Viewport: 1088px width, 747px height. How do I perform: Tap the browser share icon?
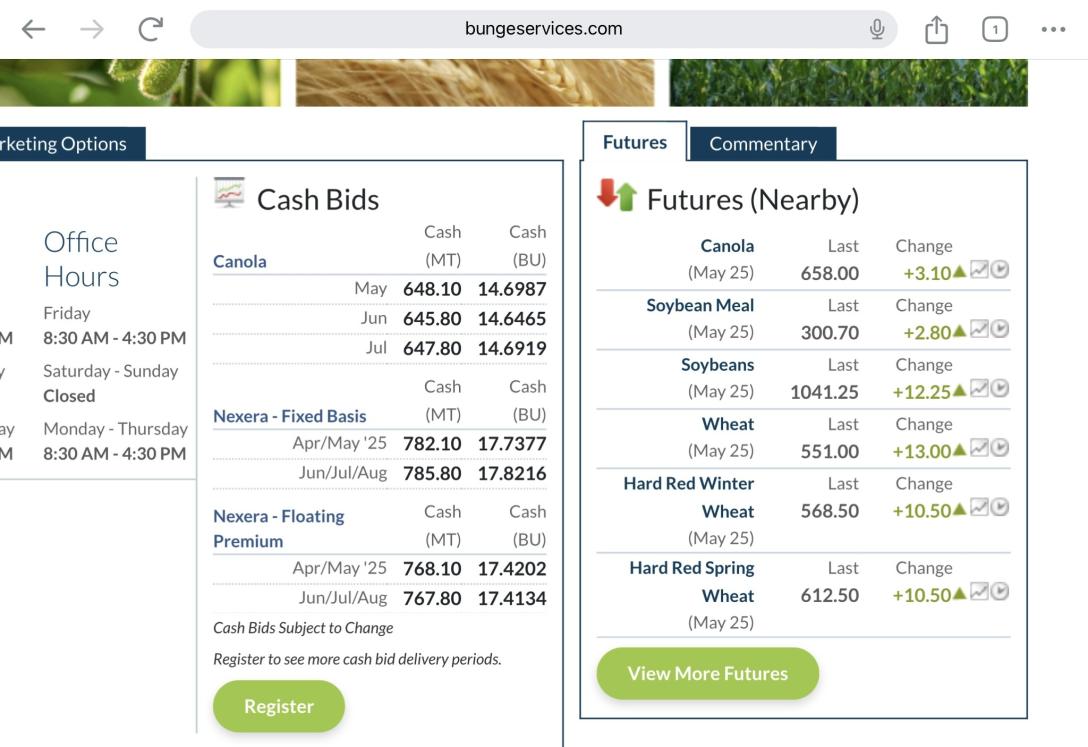coord(936,29)
